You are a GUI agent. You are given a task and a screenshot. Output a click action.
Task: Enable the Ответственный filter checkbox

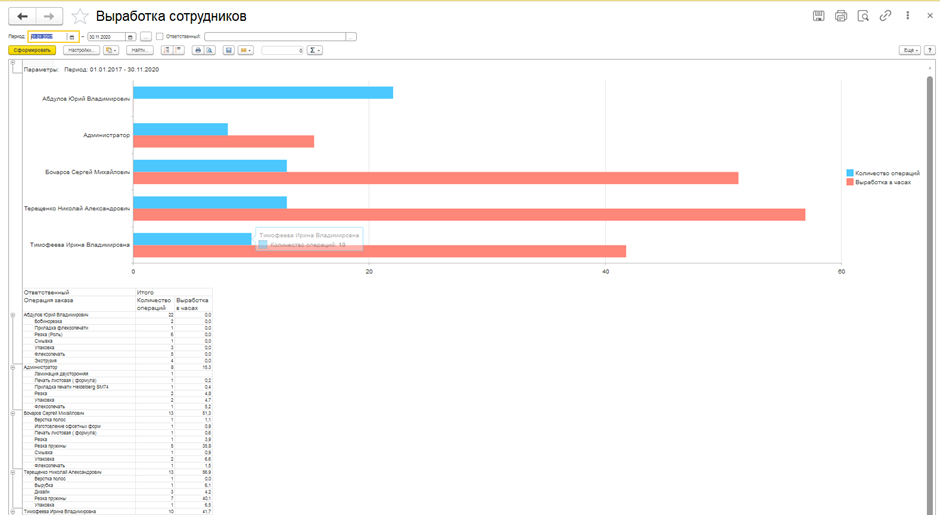click(159, 37)
